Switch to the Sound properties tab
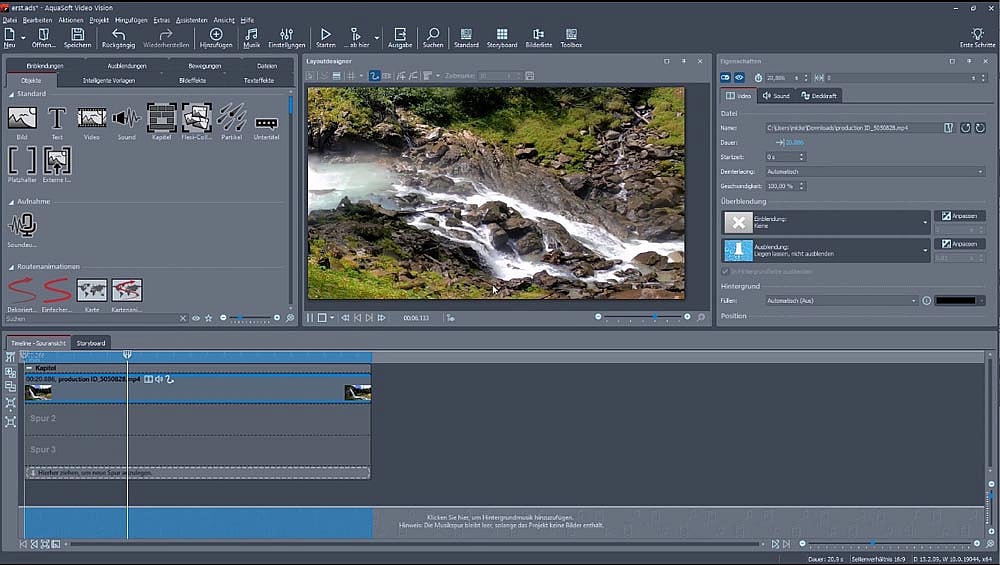 [x=775, y=96]
